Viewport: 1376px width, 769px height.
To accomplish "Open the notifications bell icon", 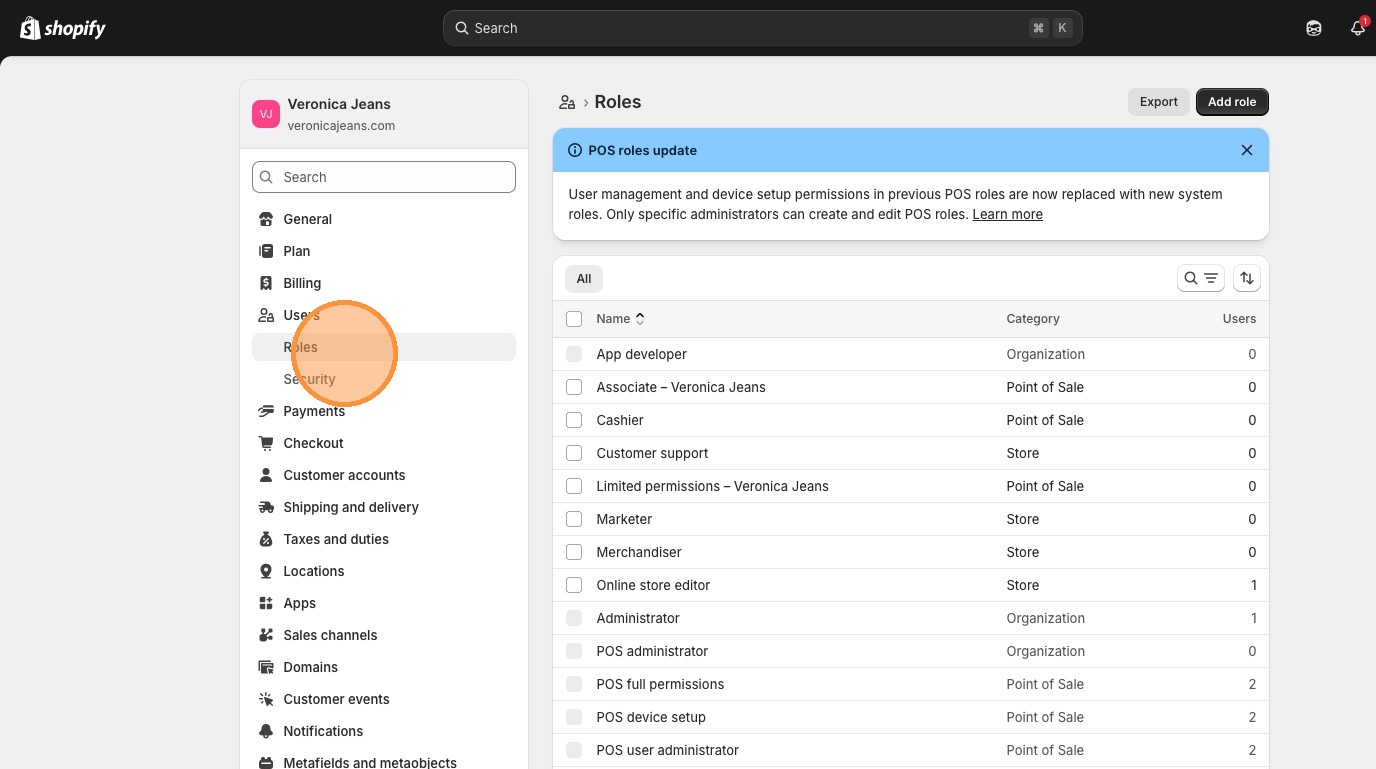I will pyautogui.click(x=1358, y=28).
